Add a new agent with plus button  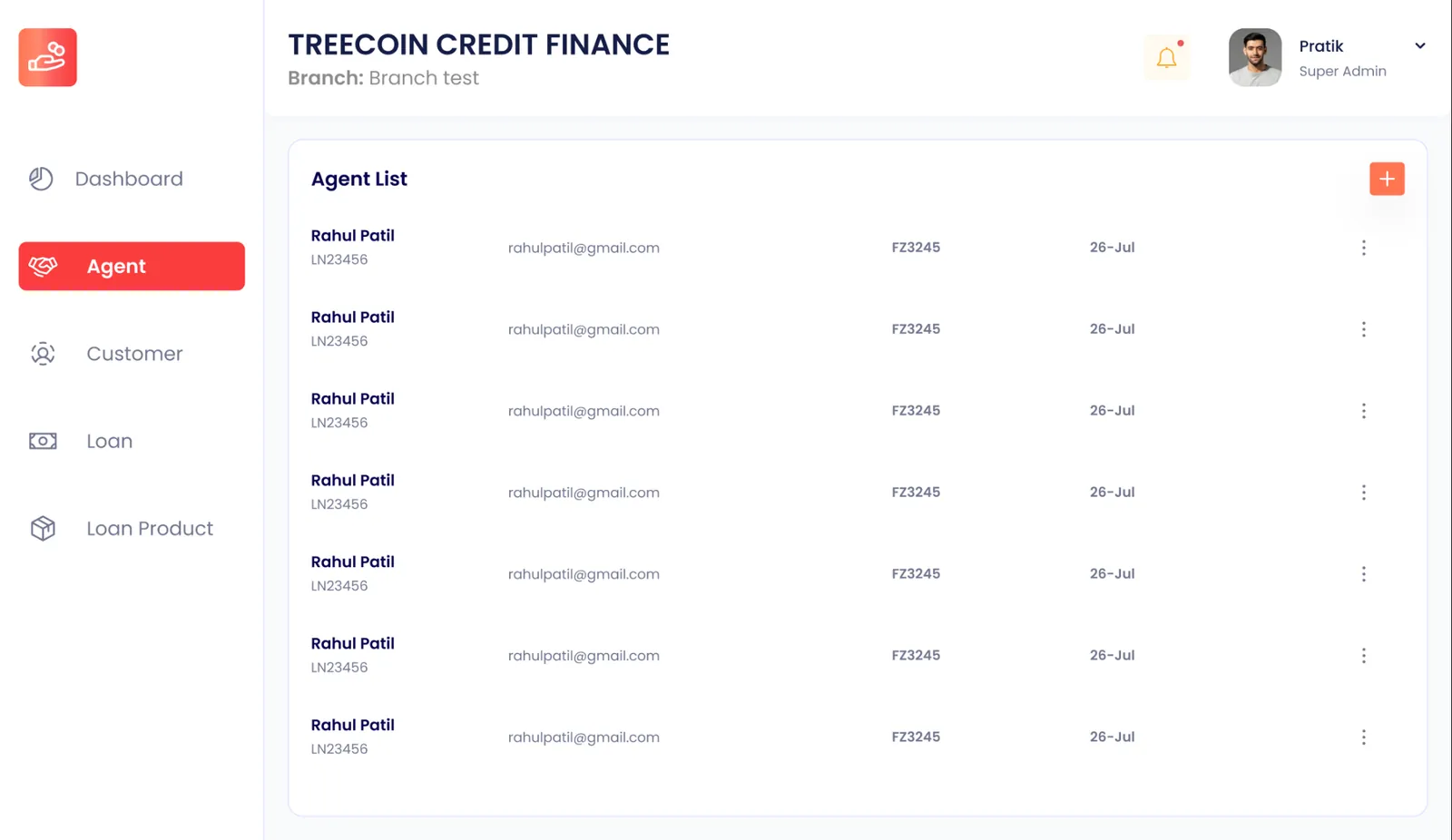point(1387,179)
